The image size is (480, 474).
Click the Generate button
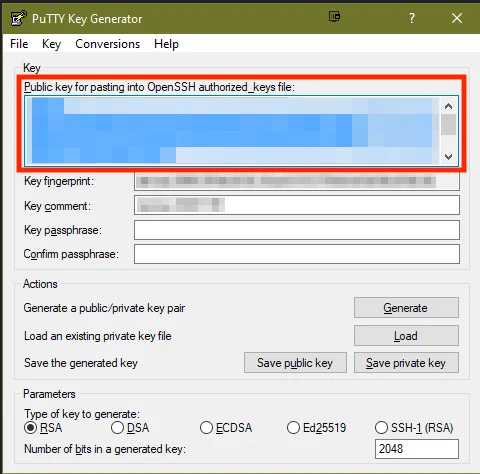point(406,308)
